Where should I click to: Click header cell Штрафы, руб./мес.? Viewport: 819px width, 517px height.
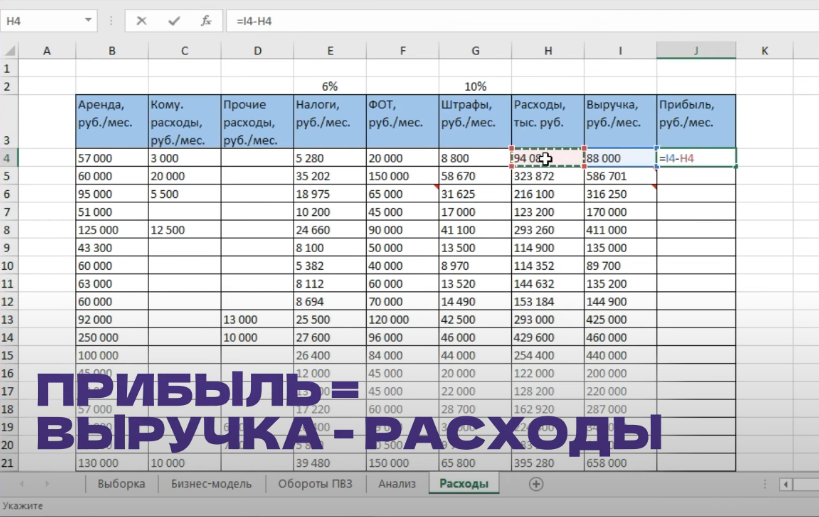(475, 122)
